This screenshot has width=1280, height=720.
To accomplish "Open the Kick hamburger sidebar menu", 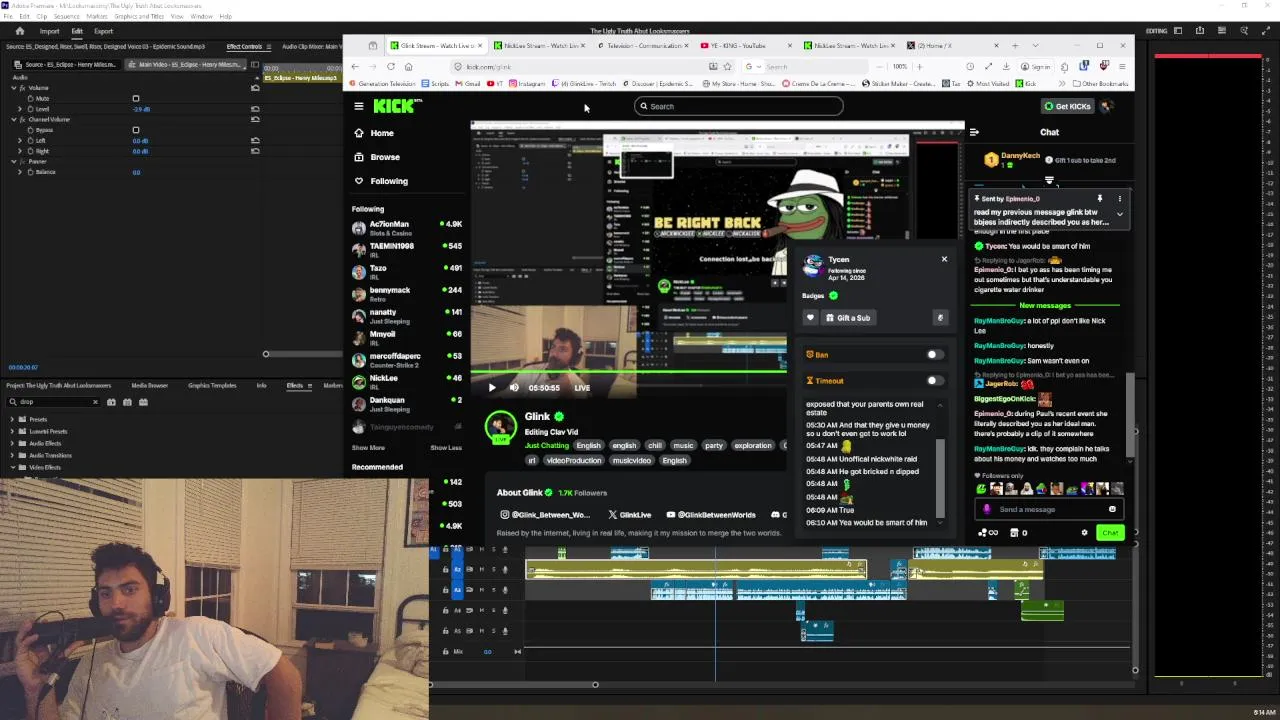I will [x=359, y=106].
